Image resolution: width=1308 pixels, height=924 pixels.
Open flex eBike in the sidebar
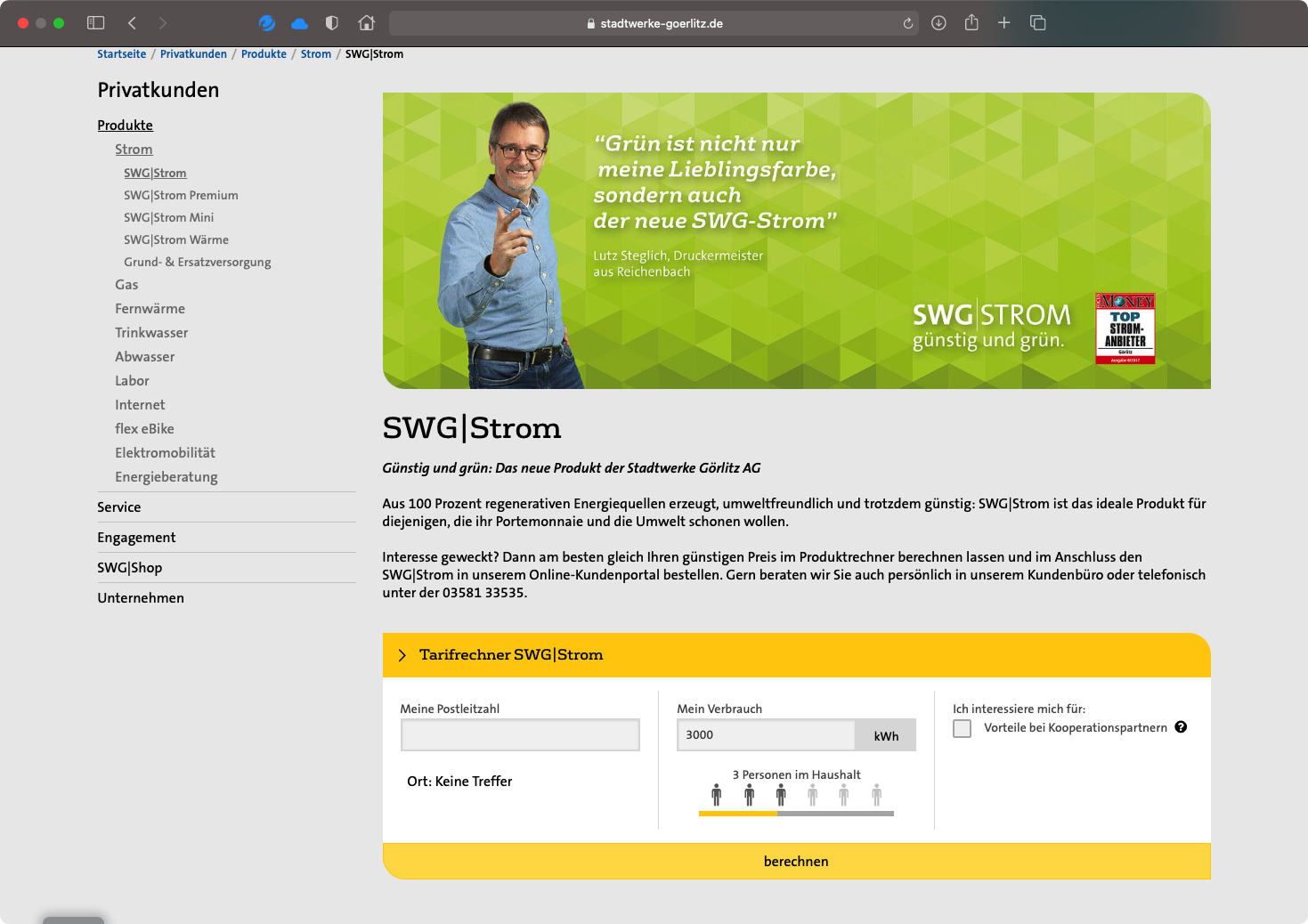pos(144,429)
